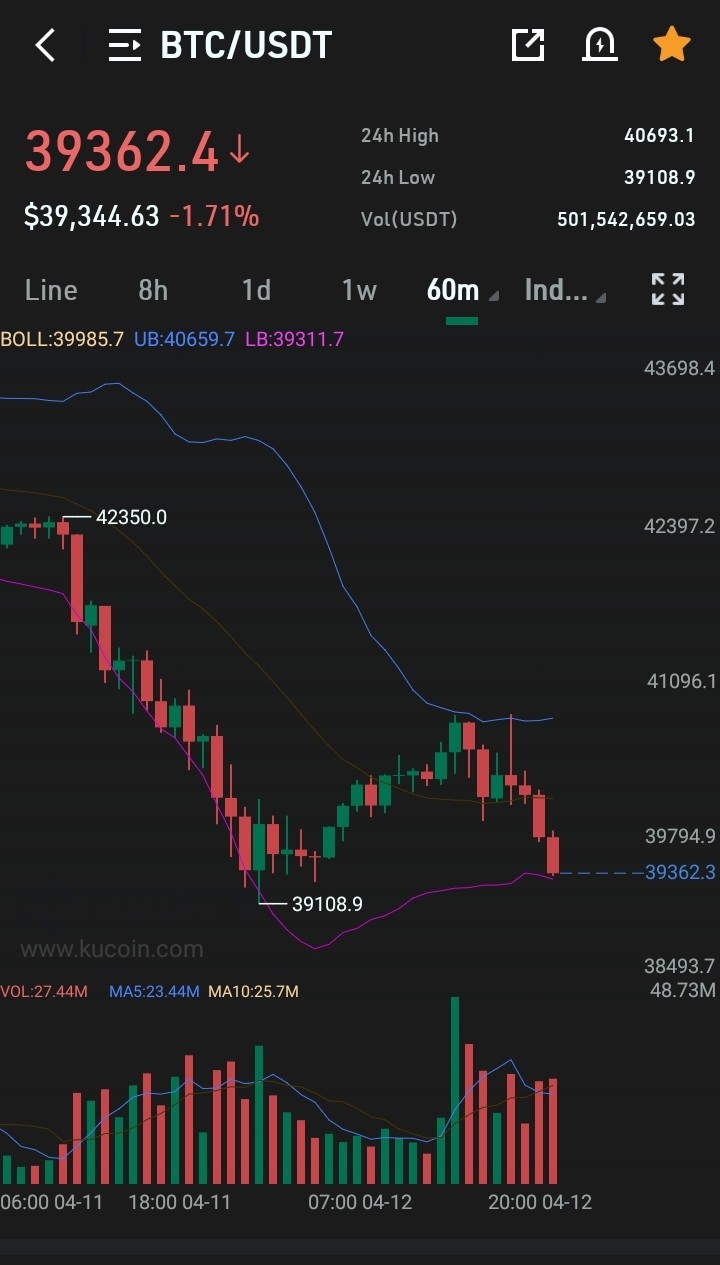Expand the Ind... indicators dropdown
Screen dimensions: 720x1265
565,290
